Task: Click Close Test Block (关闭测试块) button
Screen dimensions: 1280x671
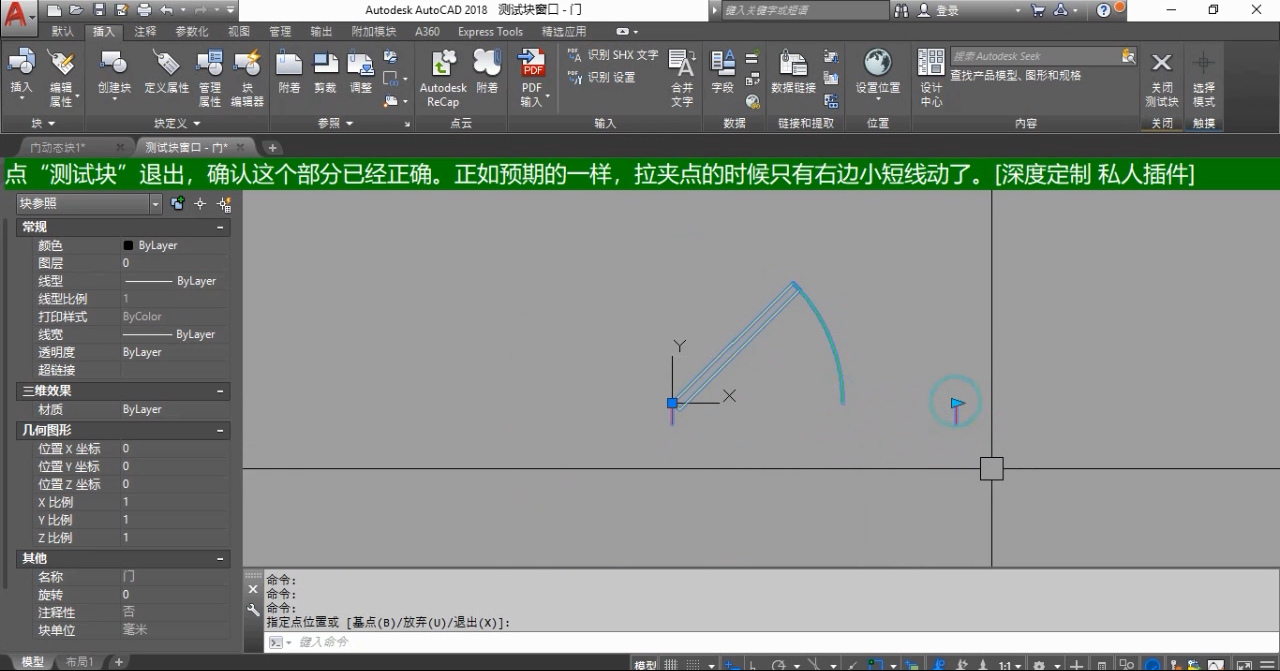Action: click(x=1161, y=78)
